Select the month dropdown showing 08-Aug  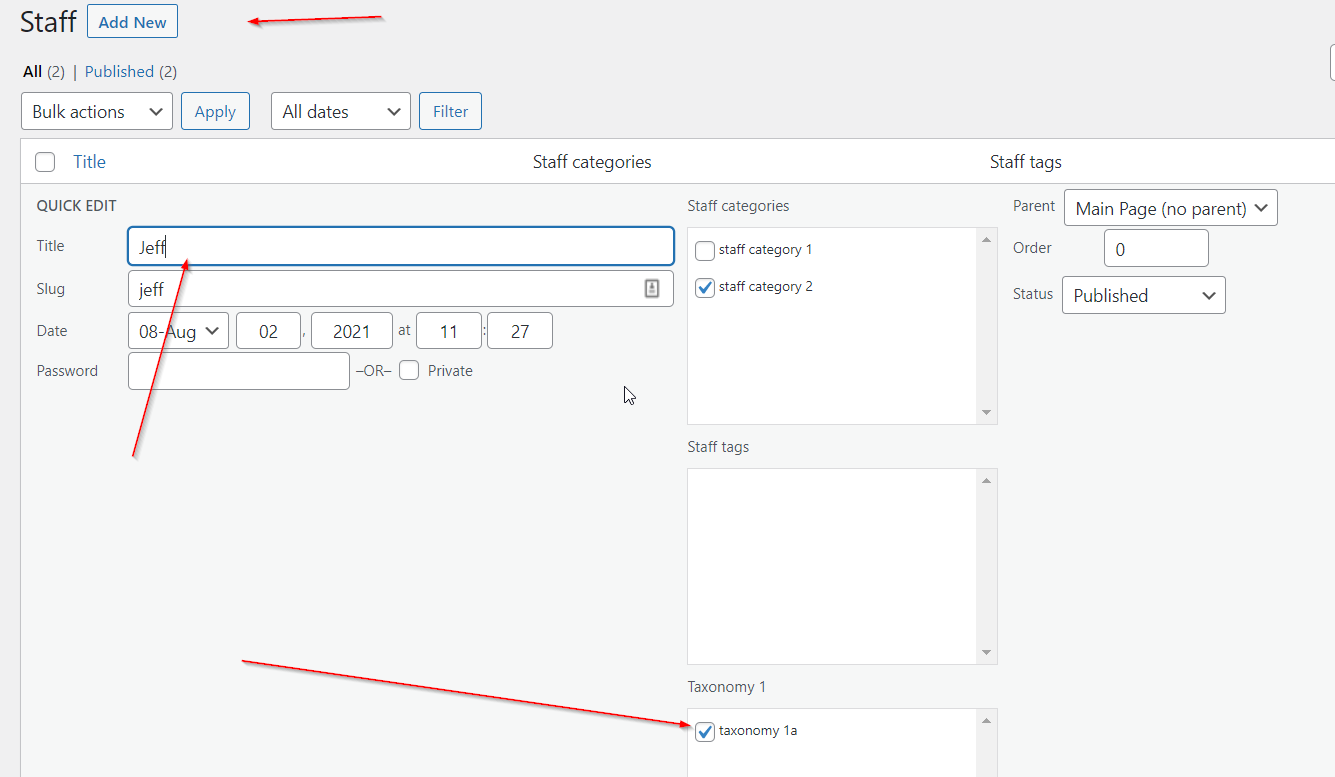click(x=179, y=331)
